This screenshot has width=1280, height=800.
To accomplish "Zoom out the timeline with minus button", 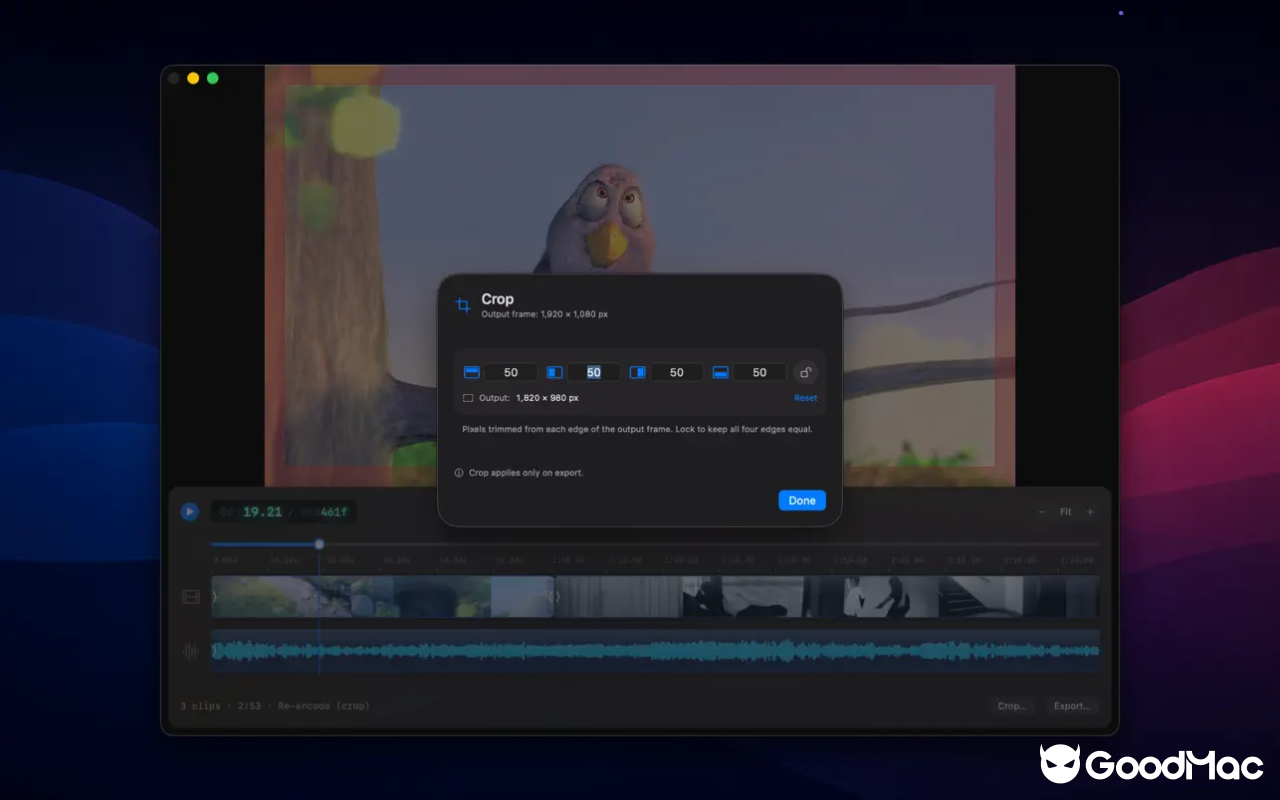I will (x=1042, y=512).
